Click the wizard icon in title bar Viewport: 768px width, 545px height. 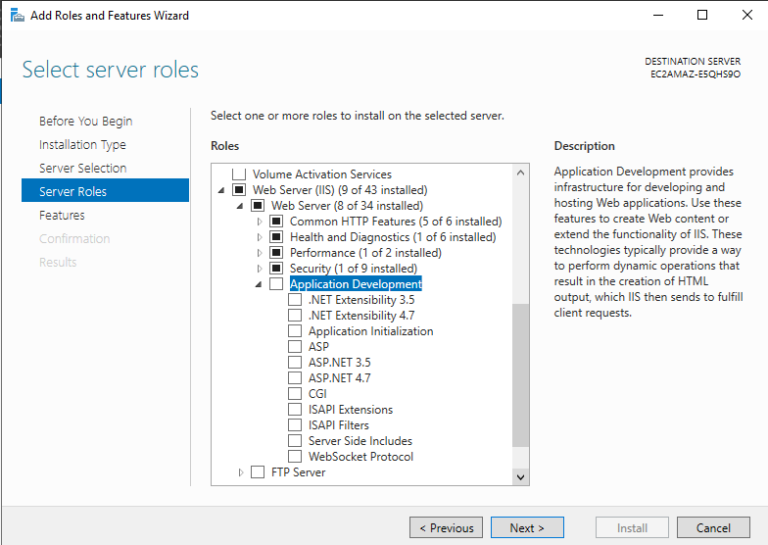[16, 15]
